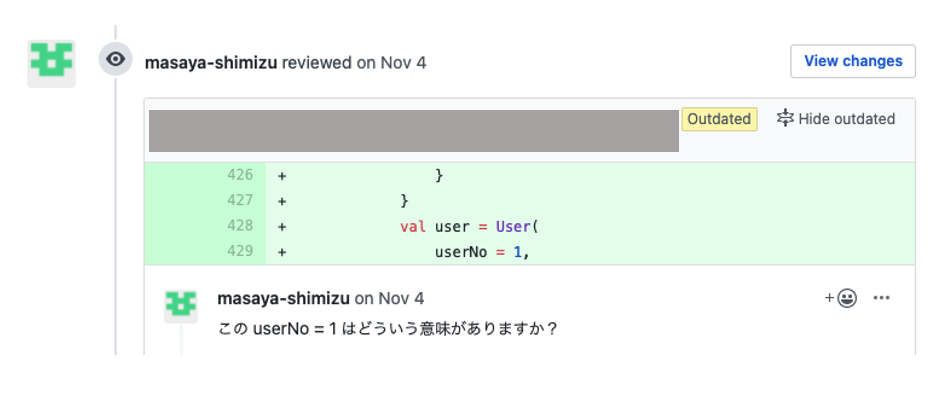Click the 'val user = User(' code line
The height and width of the screenshot is (401, 945).
469,227
